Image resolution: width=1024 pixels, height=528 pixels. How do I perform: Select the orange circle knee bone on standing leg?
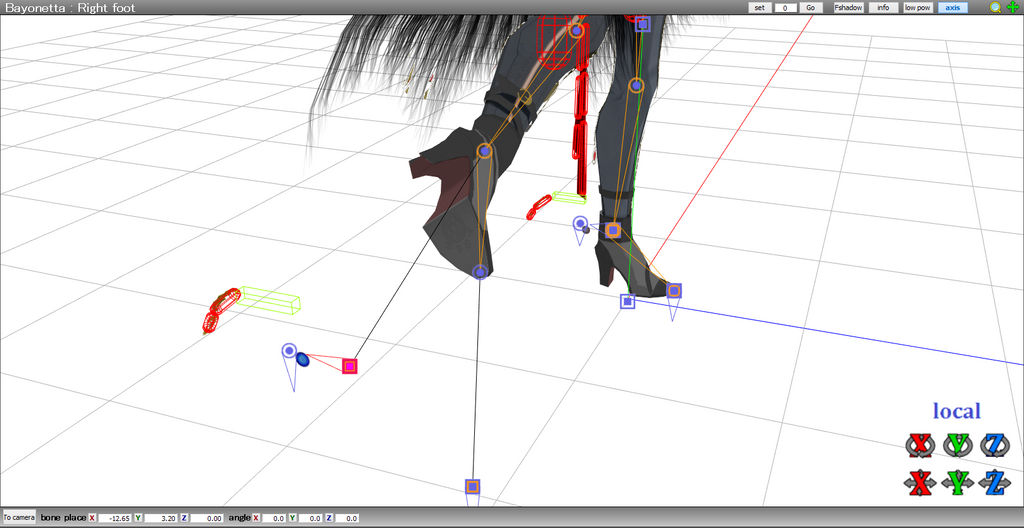[x=637, y=85]
